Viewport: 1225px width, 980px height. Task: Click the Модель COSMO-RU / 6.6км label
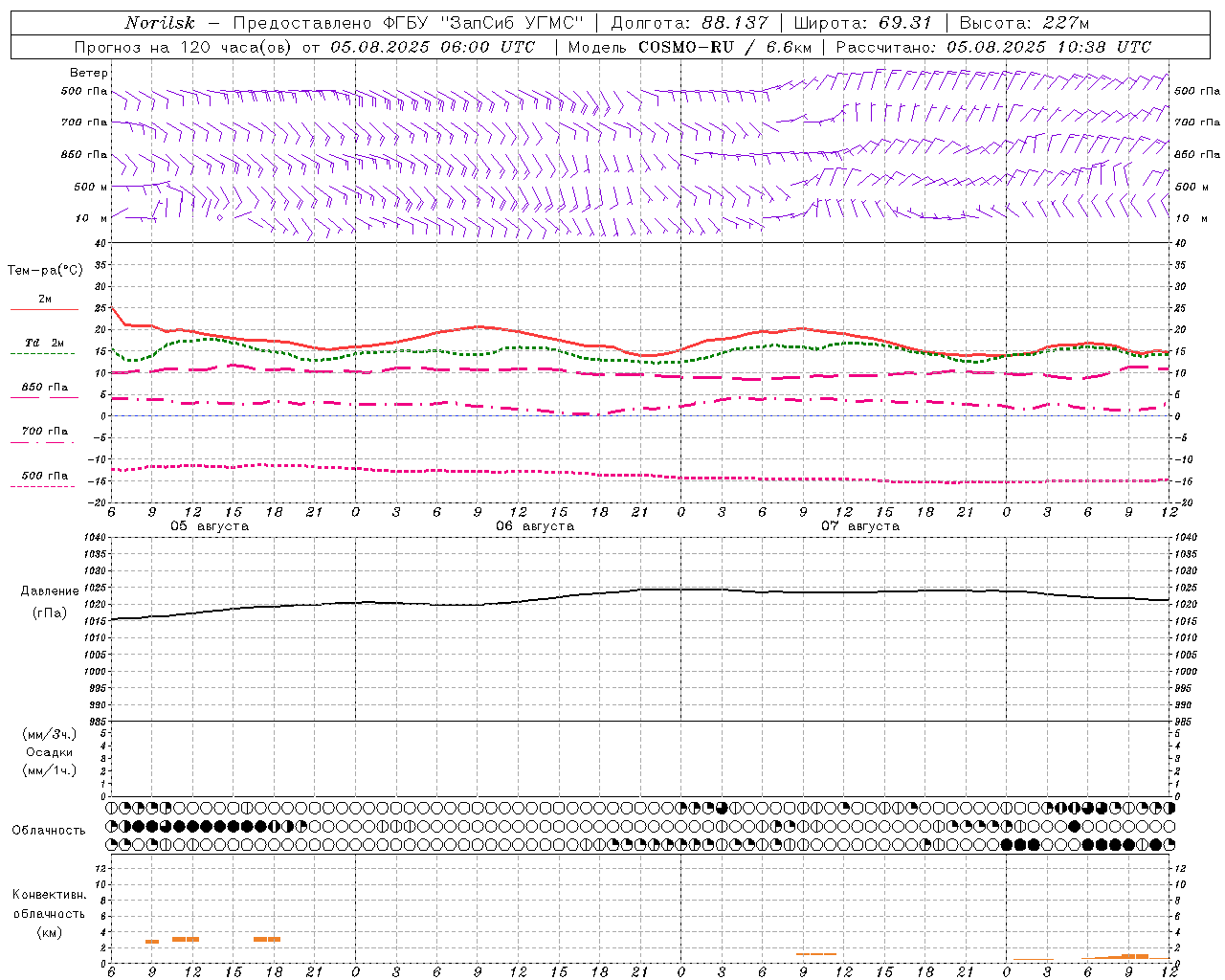[689, 47]
